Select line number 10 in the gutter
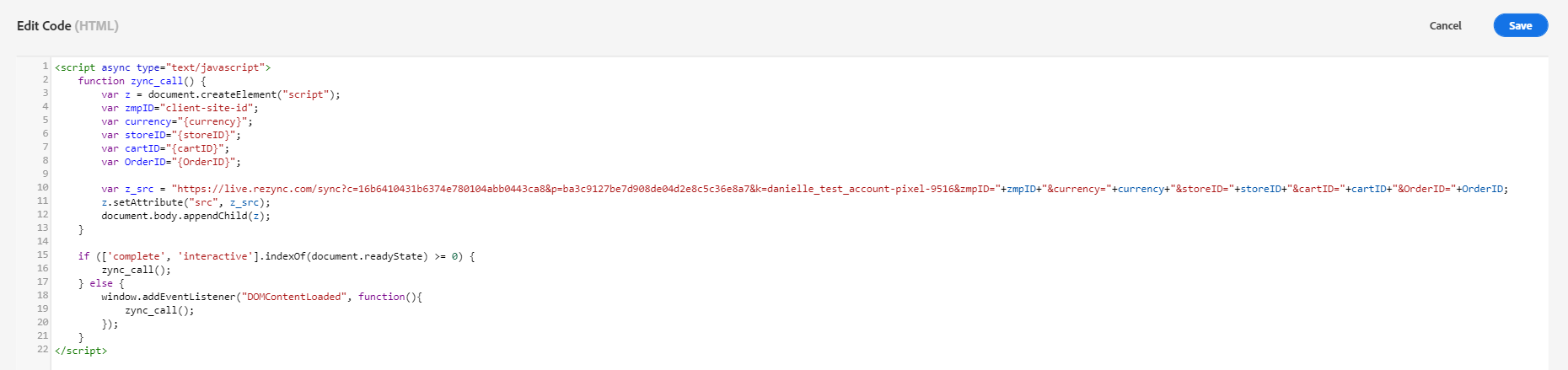 pyautogui.click(x=43, y=187)
